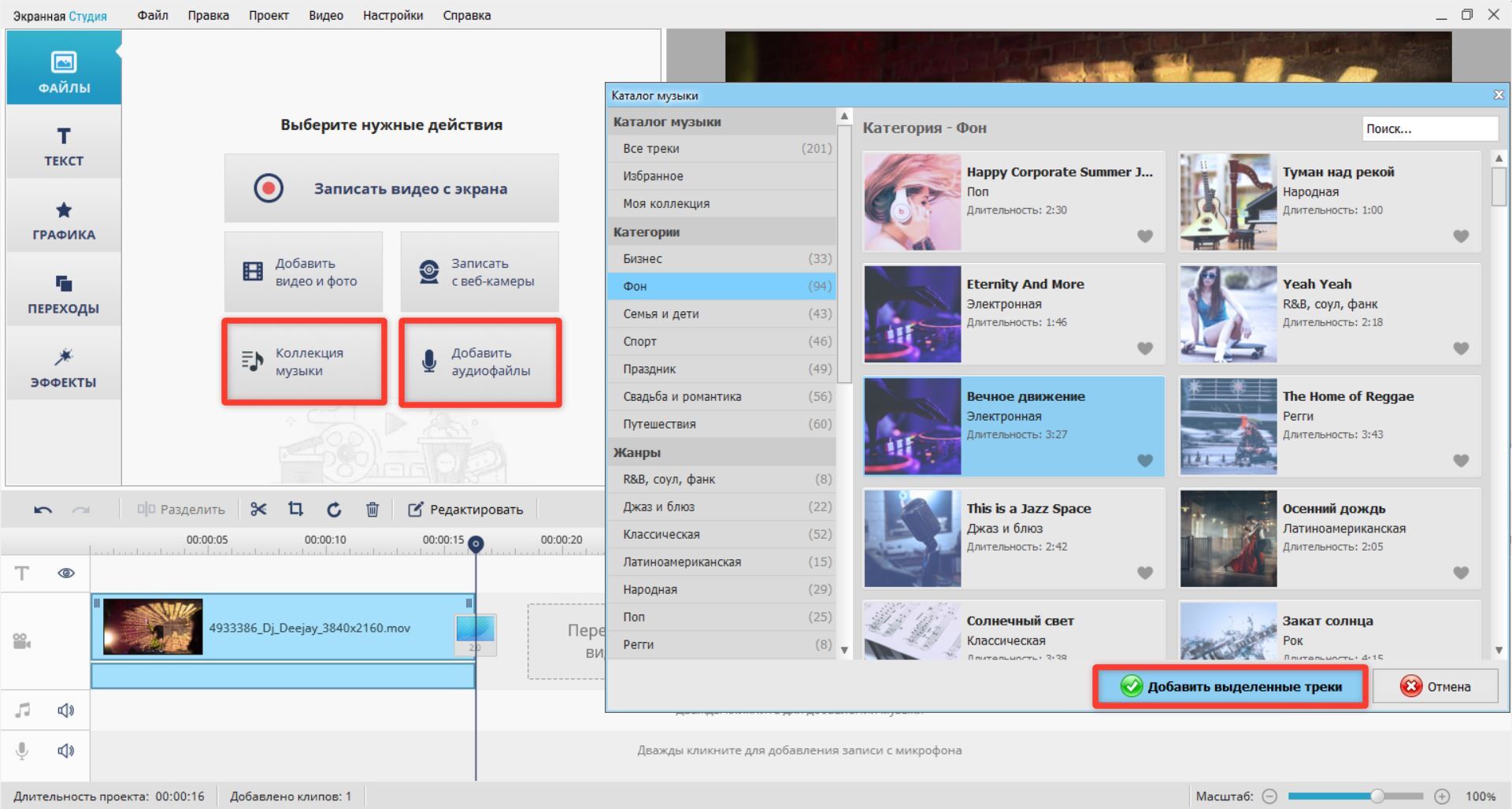Open the Проект menu

pyautogui.click(x=269, y=15)
